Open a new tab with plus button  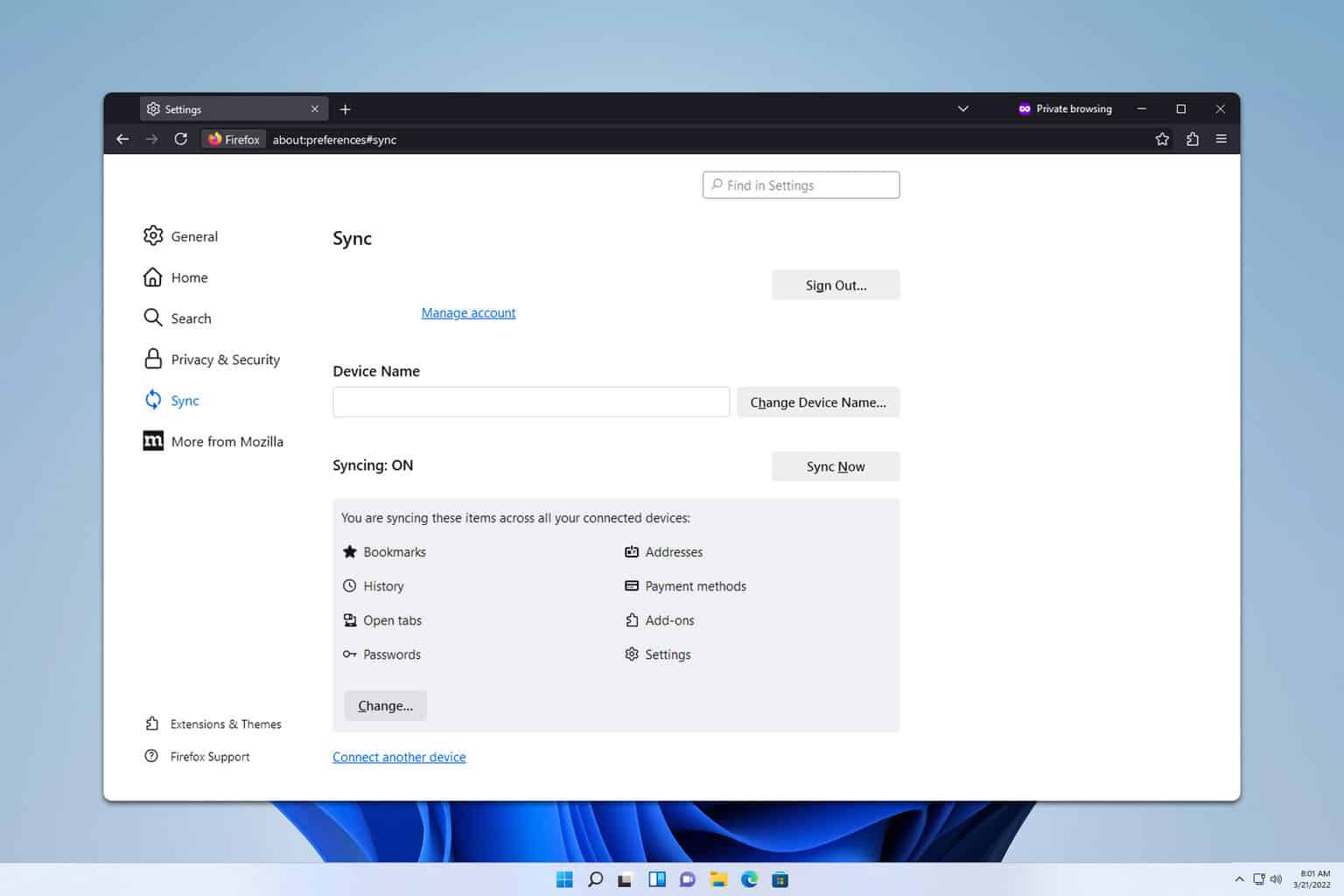click(345, 109)
